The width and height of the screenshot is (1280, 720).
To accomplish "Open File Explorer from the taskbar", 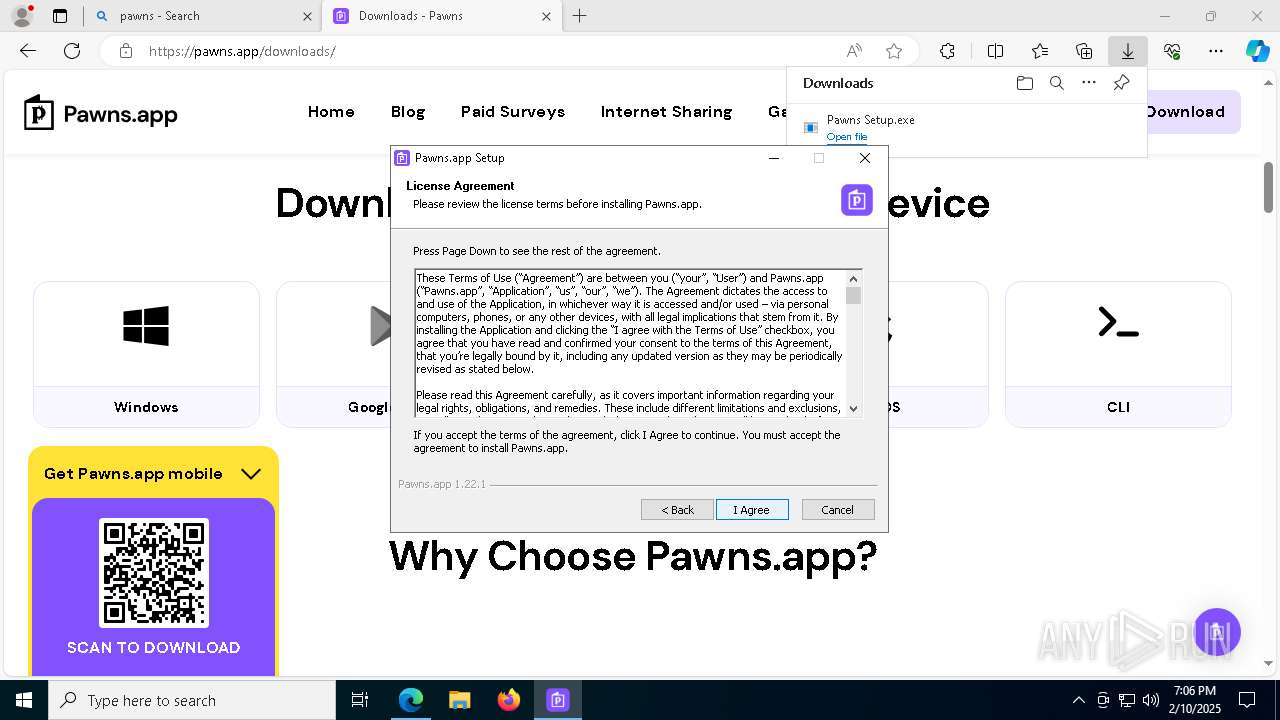I will tap(460, 700).
